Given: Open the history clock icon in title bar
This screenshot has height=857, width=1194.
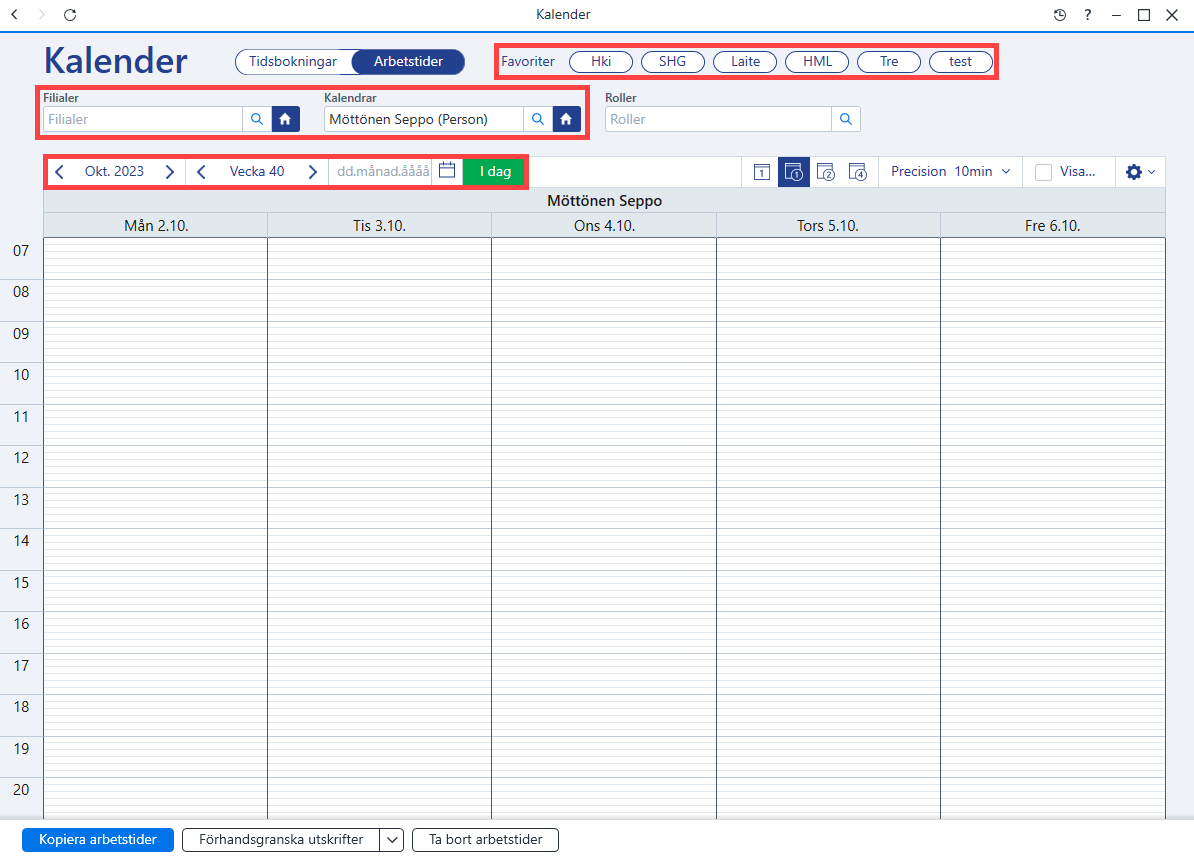Looking at the screenshot, I should click(x=1059, y=14).
